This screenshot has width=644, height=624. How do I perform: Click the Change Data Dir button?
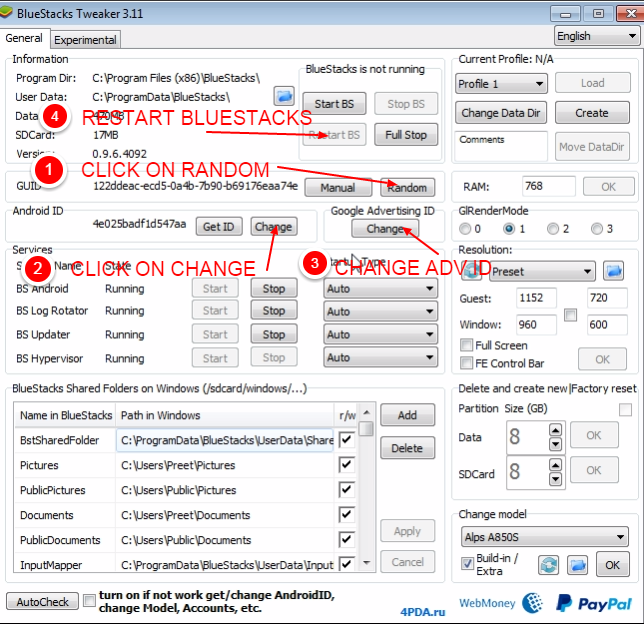point(501,113)
